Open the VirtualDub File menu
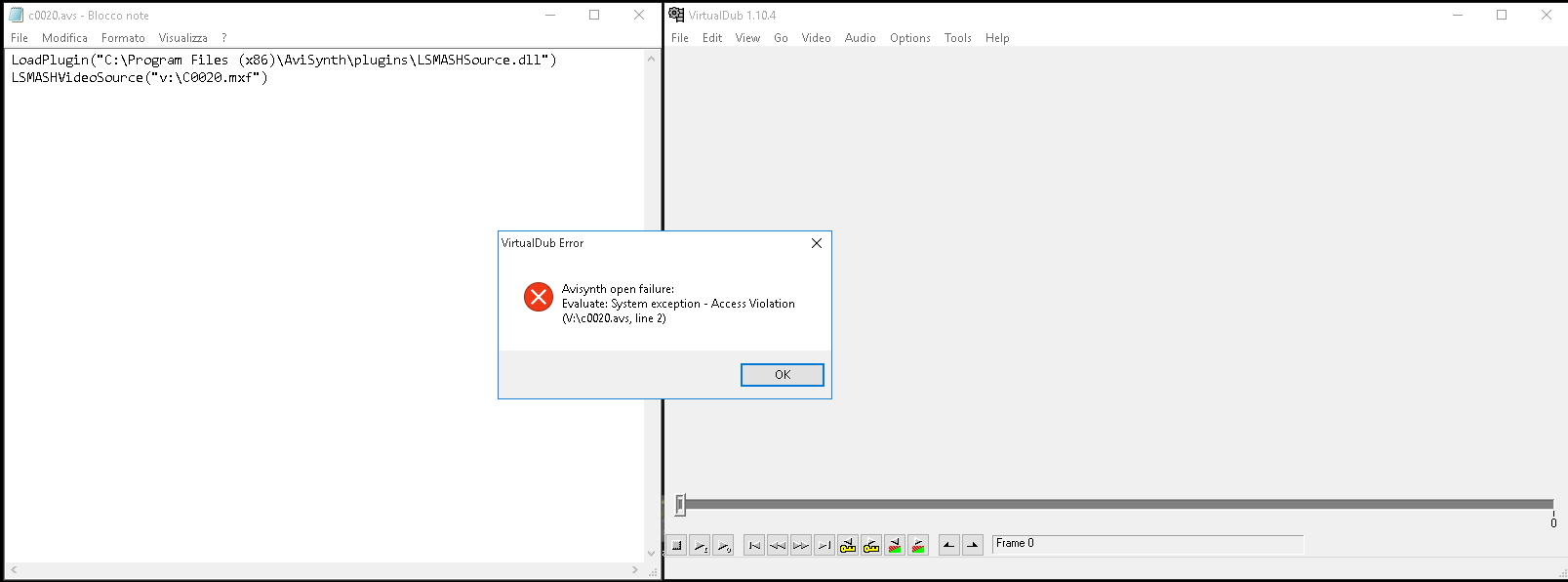This screenshot has width=1568, height=582. pos(680,38)
